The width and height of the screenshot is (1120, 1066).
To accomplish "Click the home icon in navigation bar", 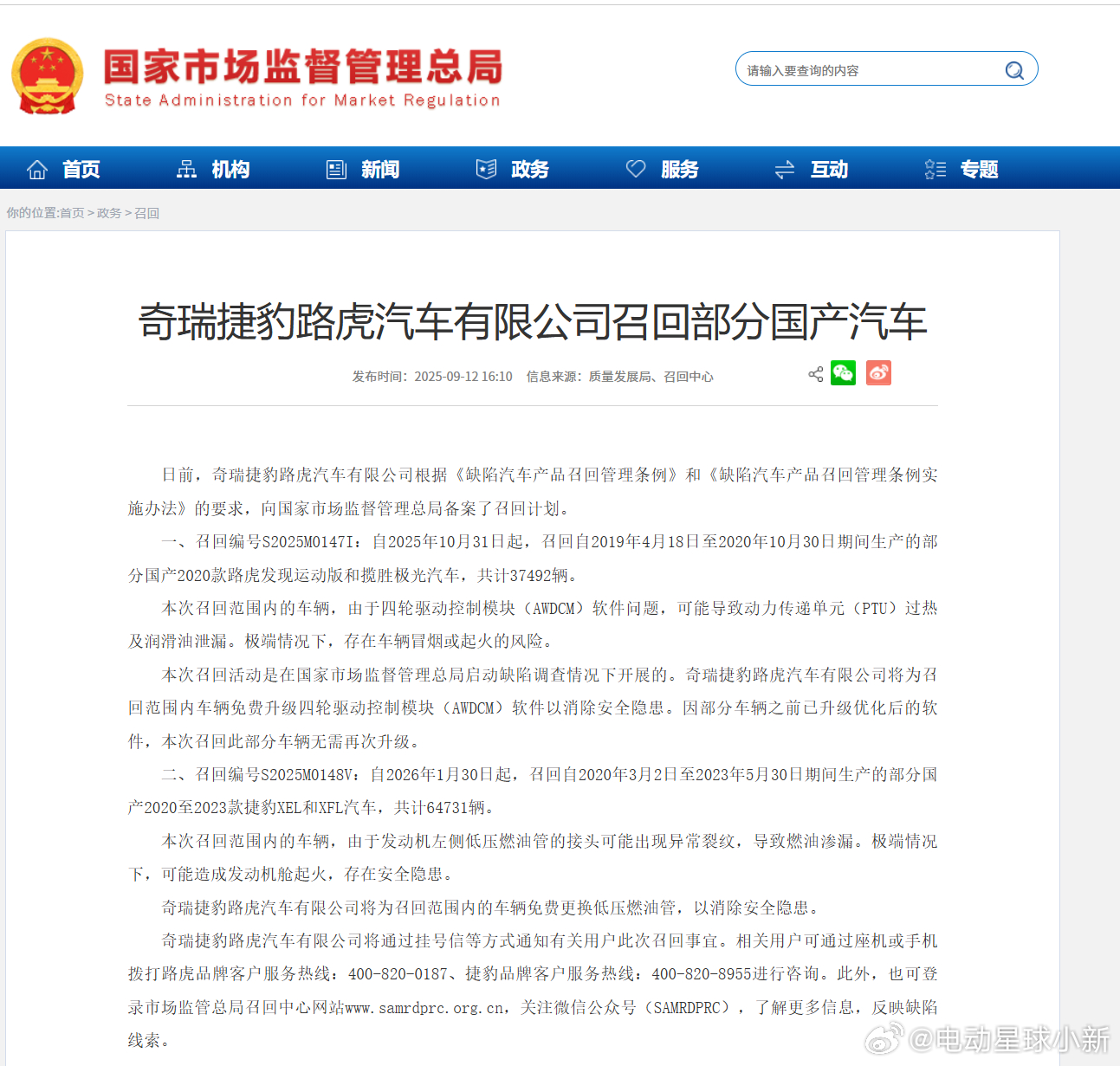I will coord(37,170).
